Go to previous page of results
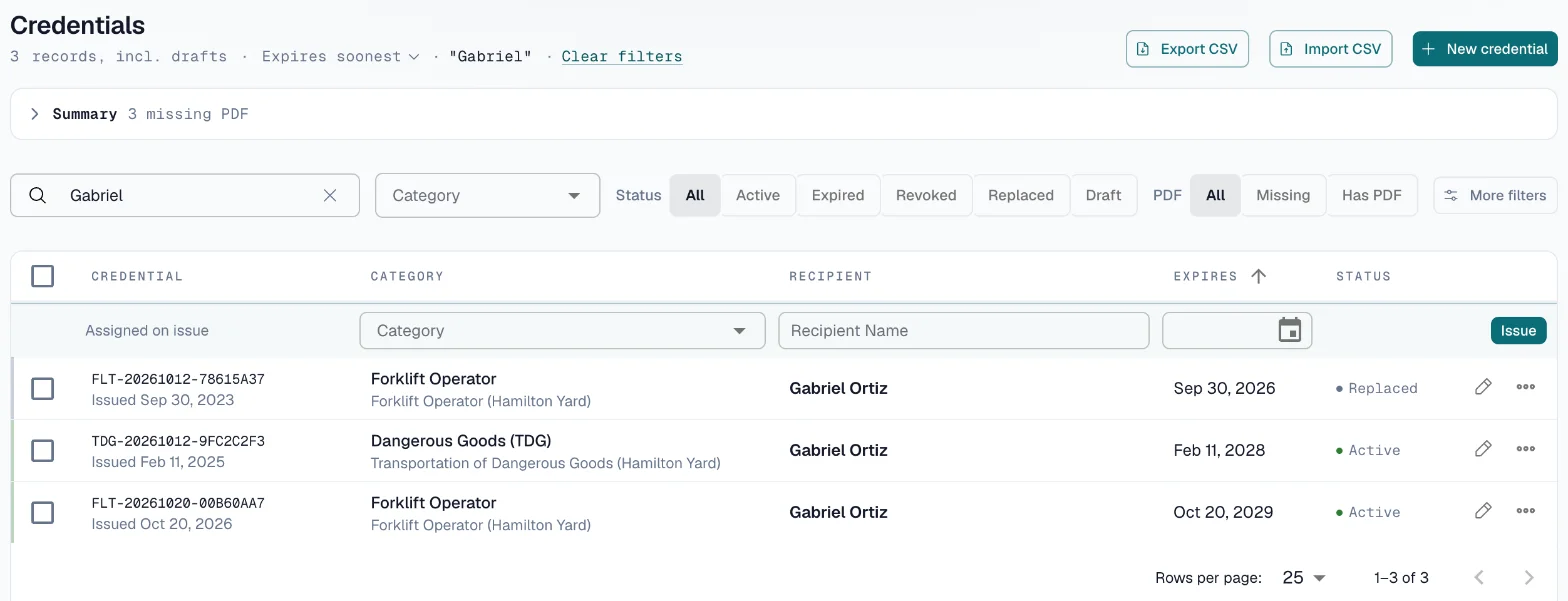Viewport: 1568px width, 601px height. (x=1479, y=577)
